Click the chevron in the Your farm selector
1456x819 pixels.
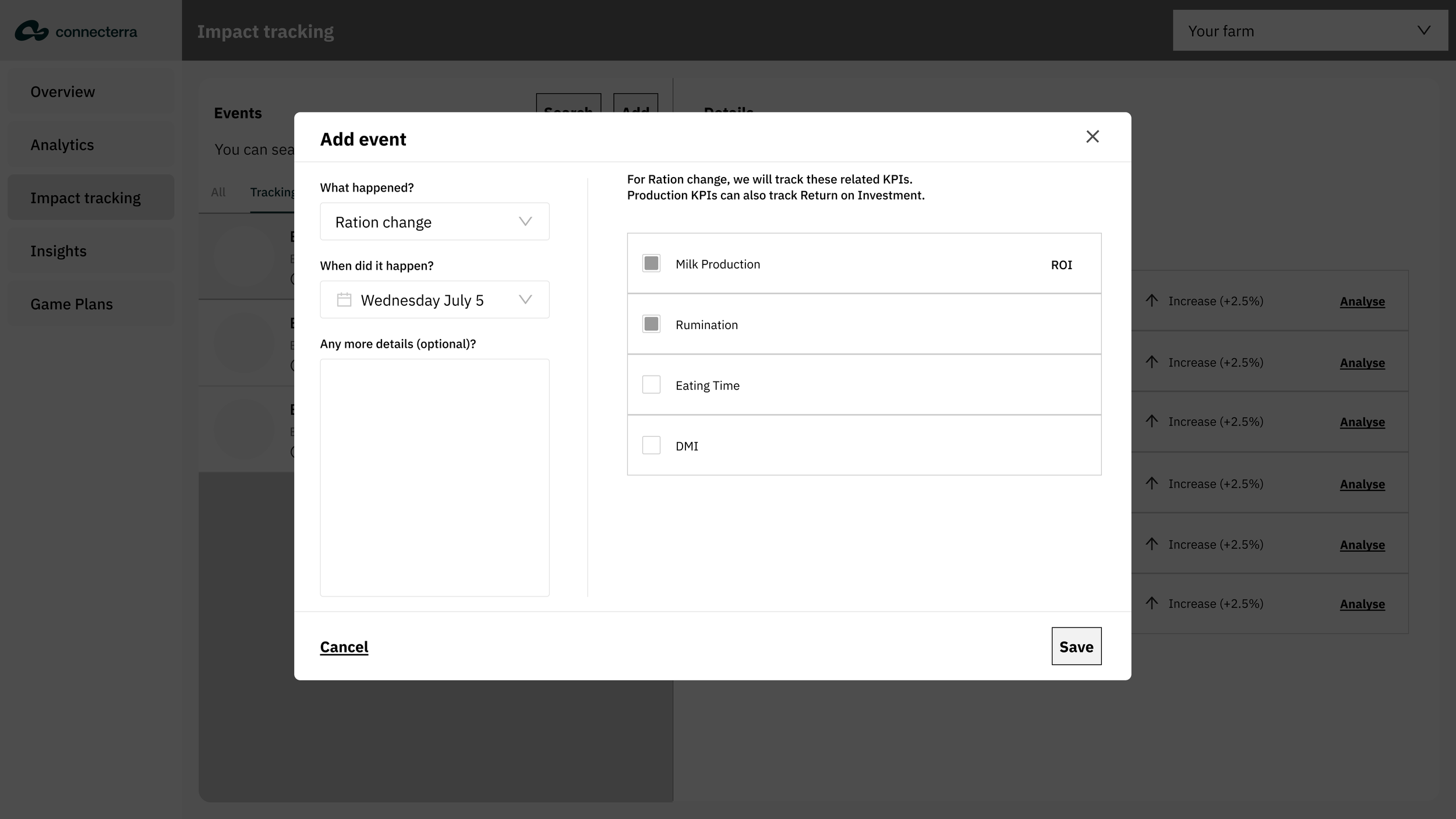coord(1423,31)
